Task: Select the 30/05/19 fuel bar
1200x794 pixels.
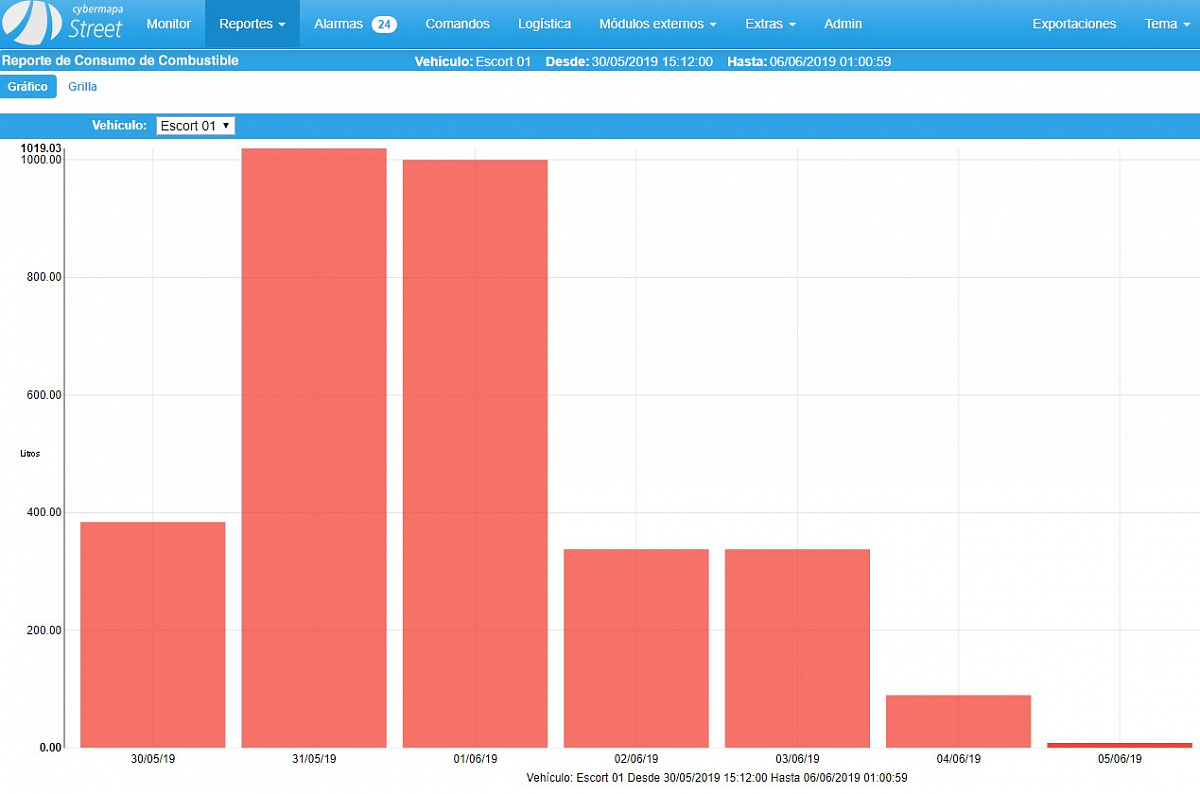Action: 152,634
